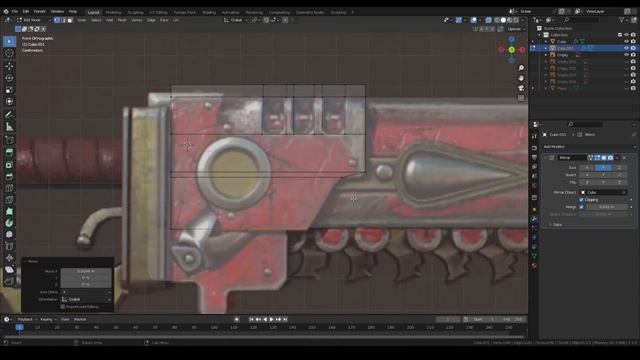
Task: Open Global transform orientation dropdown
Action: [236, 20]
